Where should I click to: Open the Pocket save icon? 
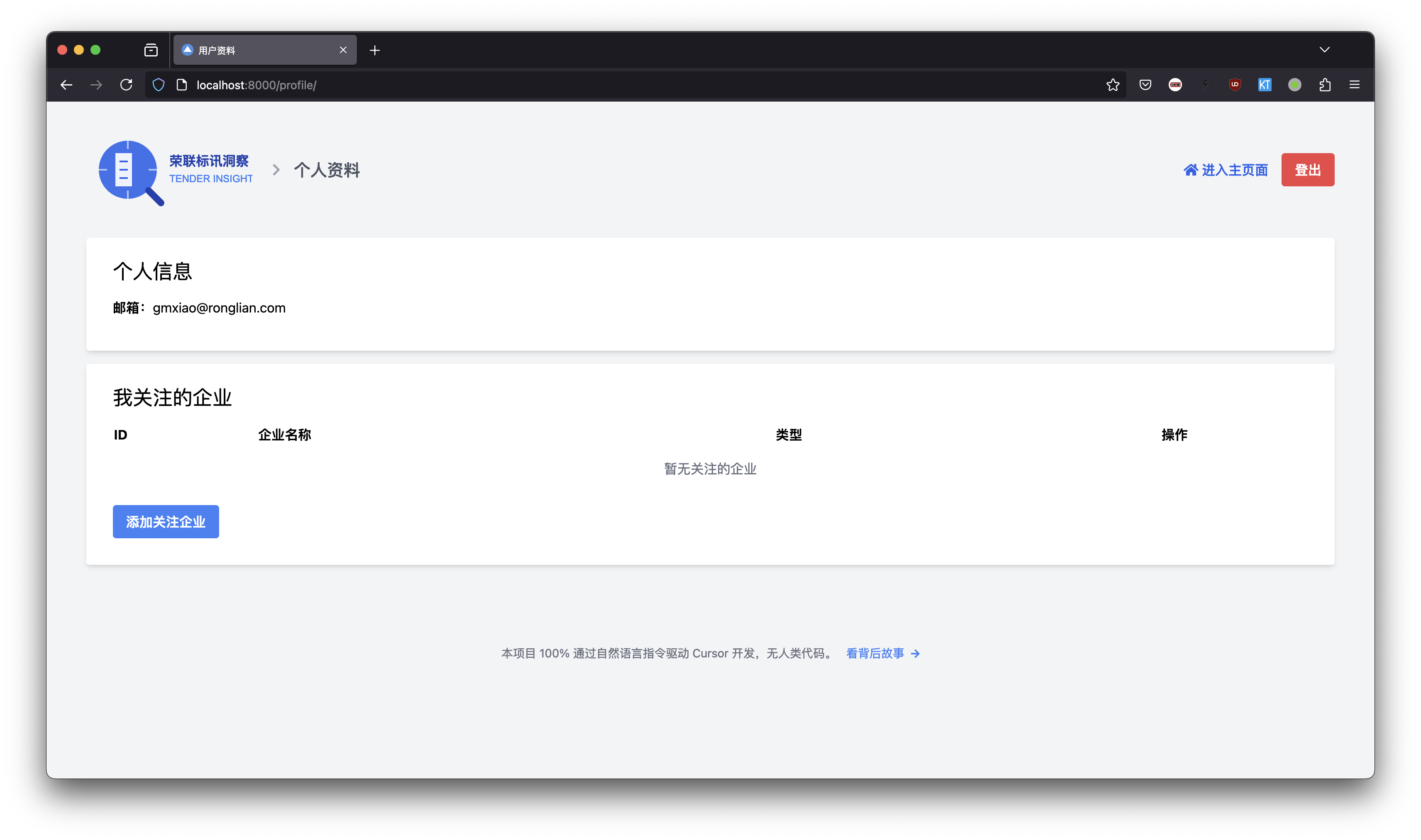pos(1145,85)
